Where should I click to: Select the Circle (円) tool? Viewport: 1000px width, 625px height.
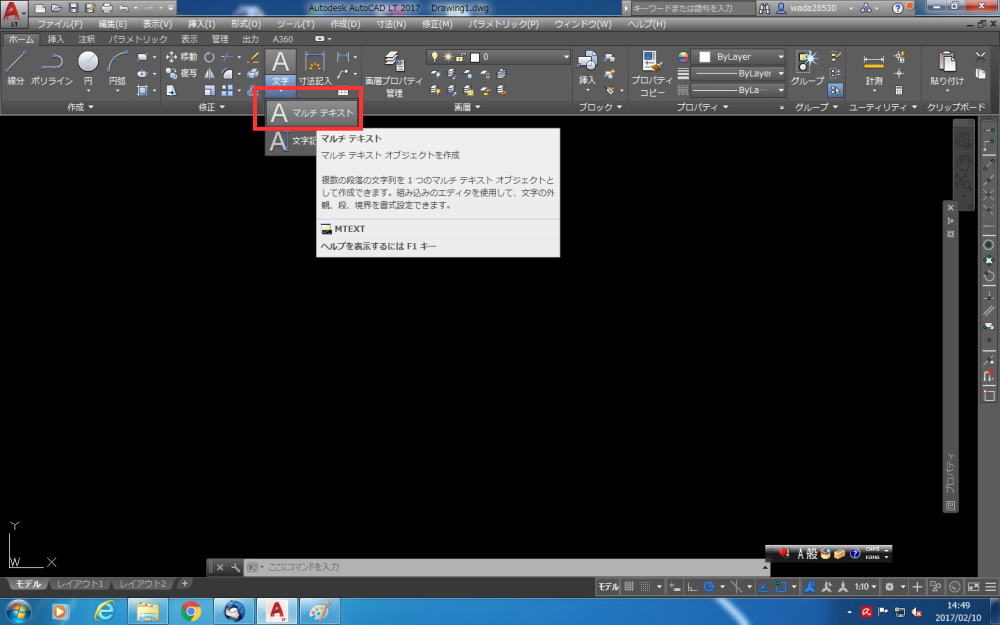click(88, 68)
